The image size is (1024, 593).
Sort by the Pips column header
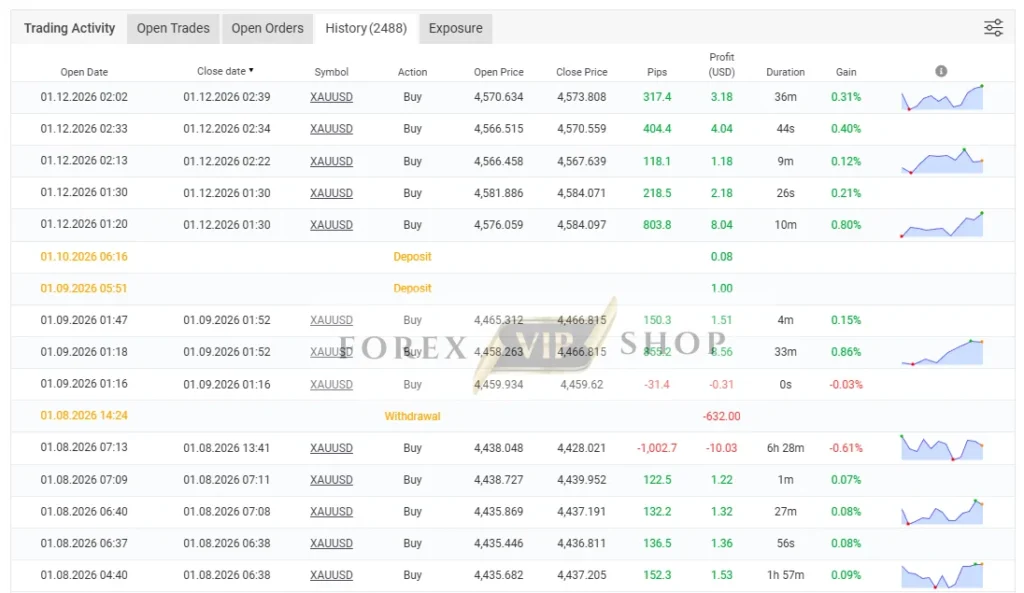click(657, 72)
